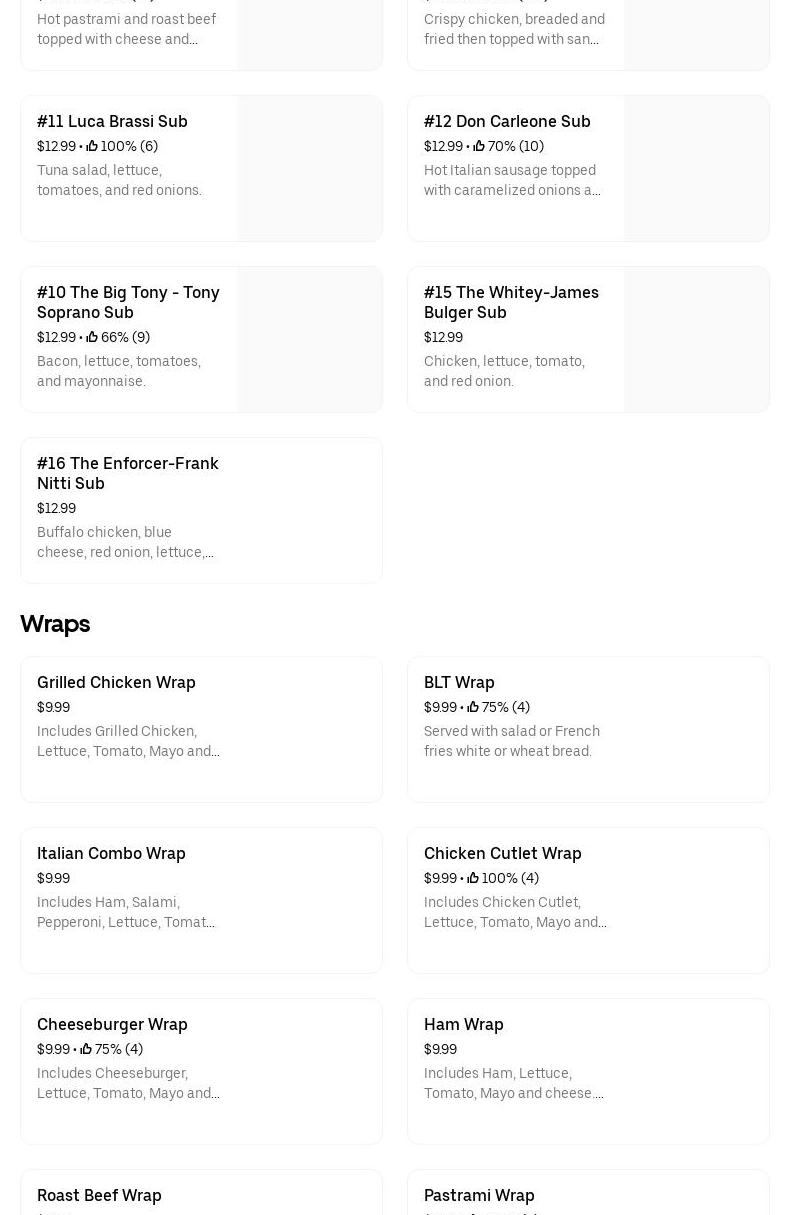Click thumbs-up rating icon on BLT Wrap
The width and height of the screenshot is (804, 1215).
click(473, 707)
